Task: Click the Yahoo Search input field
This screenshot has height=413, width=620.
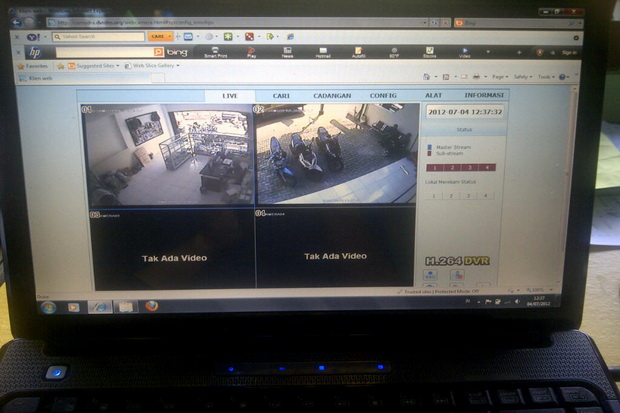Action: (98, 37)
